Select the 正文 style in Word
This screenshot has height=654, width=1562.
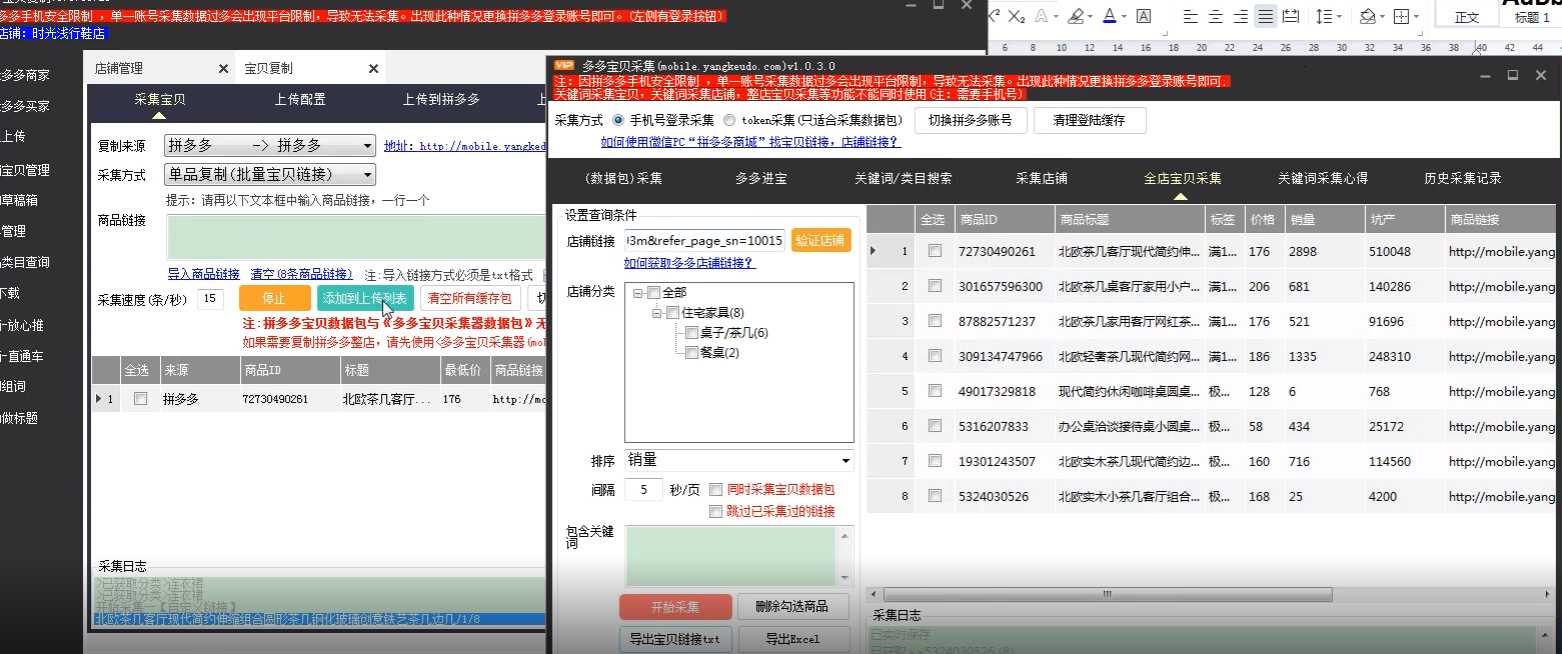point(1467,17)
